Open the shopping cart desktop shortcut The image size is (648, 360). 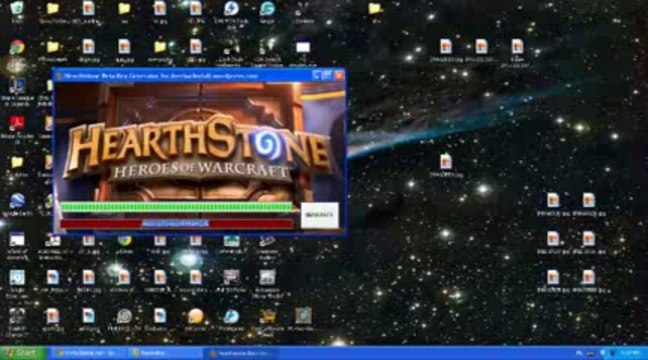point(267,317)
